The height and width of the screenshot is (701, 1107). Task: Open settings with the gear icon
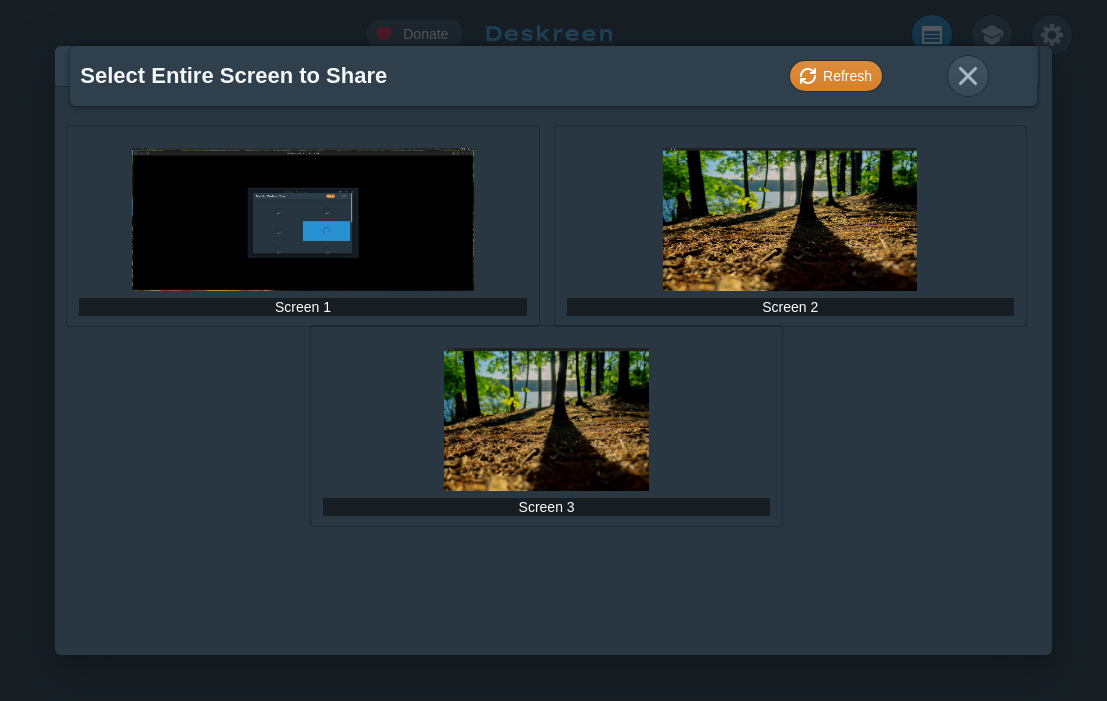click(x=1051, y=35)
